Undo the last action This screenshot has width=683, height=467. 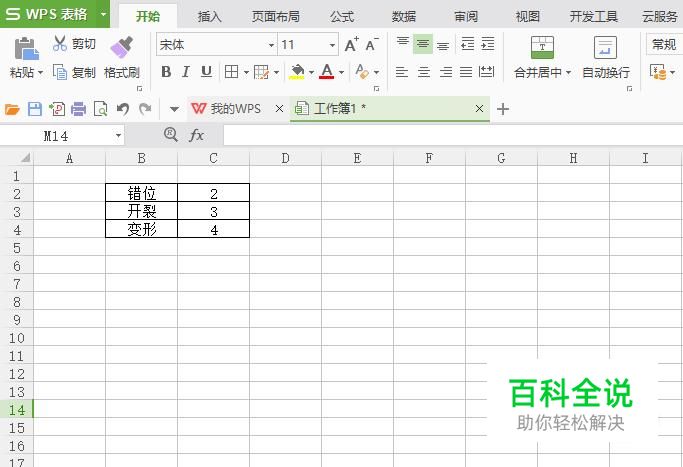(123, 108)
